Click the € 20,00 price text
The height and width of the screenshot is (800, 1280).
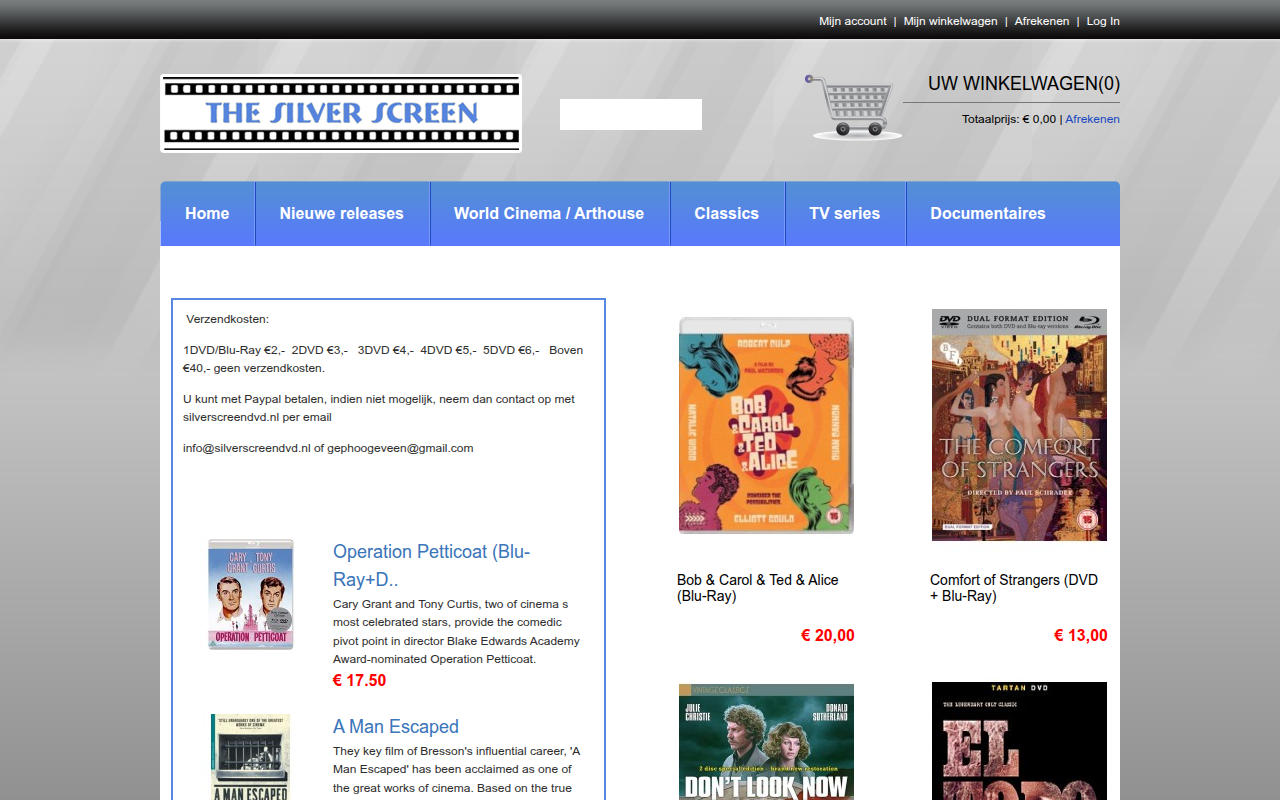(828, 636)
